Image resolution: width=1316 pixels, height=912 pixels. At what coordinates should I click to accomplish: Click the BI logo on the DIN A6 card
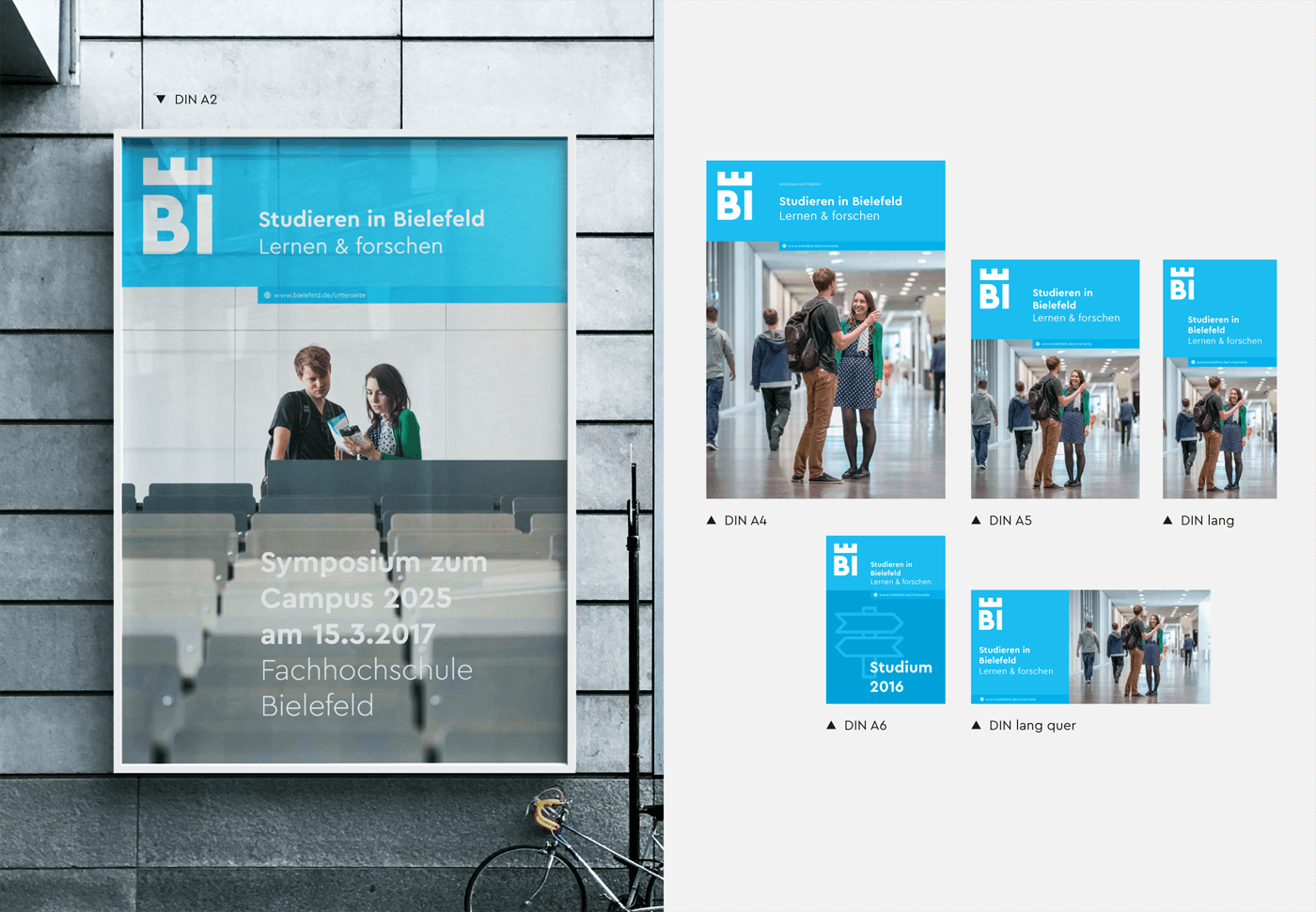tap(845, 559)
